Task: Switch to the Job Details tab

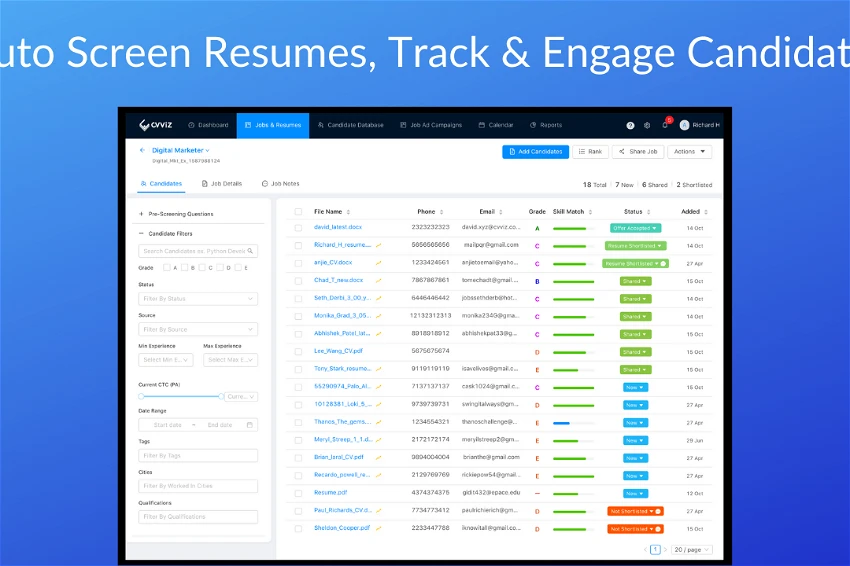Action: 222,184
